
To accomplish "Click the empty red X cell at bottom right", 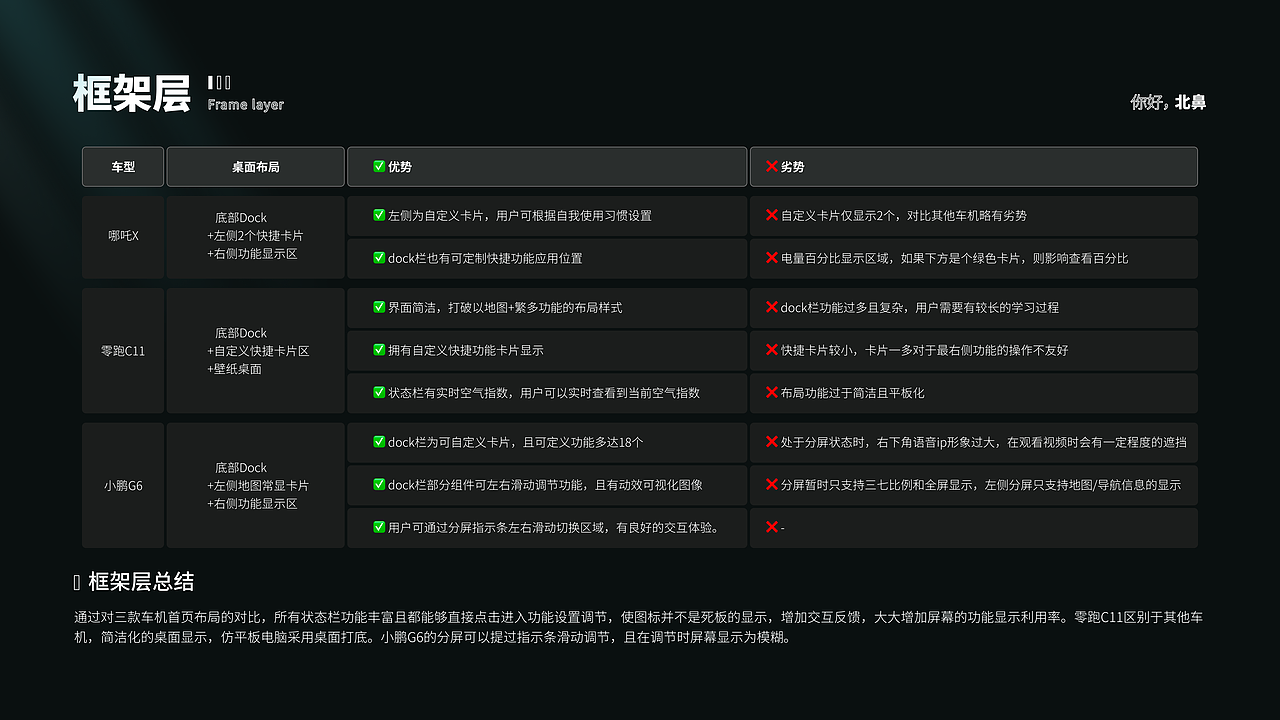I will point(770,527).
